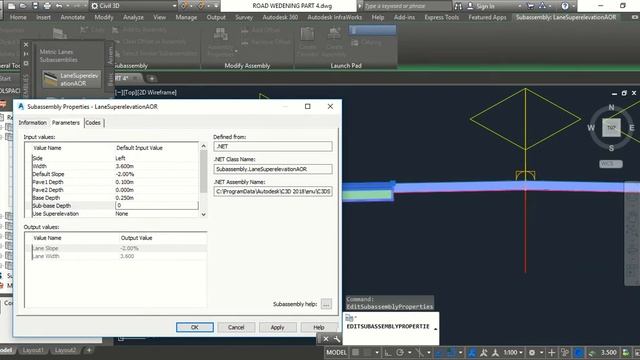Open the annotation scale 1:100 dropdown
640x360 pixels.
tap(513, 353)
